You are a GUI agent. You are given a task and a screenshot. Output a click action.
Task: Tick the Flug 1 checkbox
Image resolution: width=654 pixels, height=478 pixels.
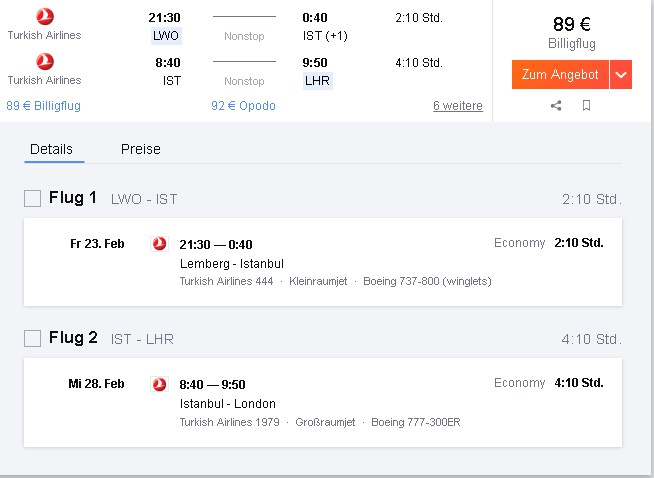(x=32, y=199)
